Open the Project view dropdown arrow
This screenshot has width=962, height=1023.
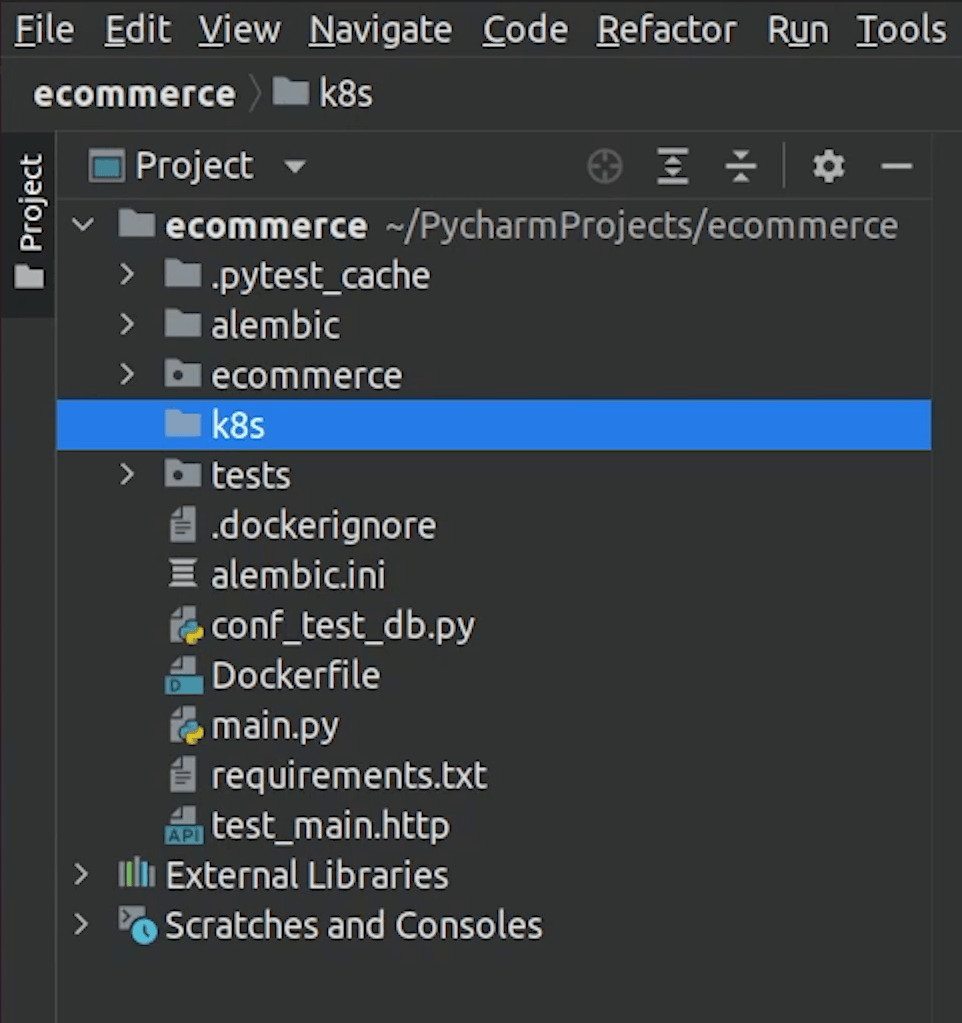pyautogui.click(x=294, y=166)
